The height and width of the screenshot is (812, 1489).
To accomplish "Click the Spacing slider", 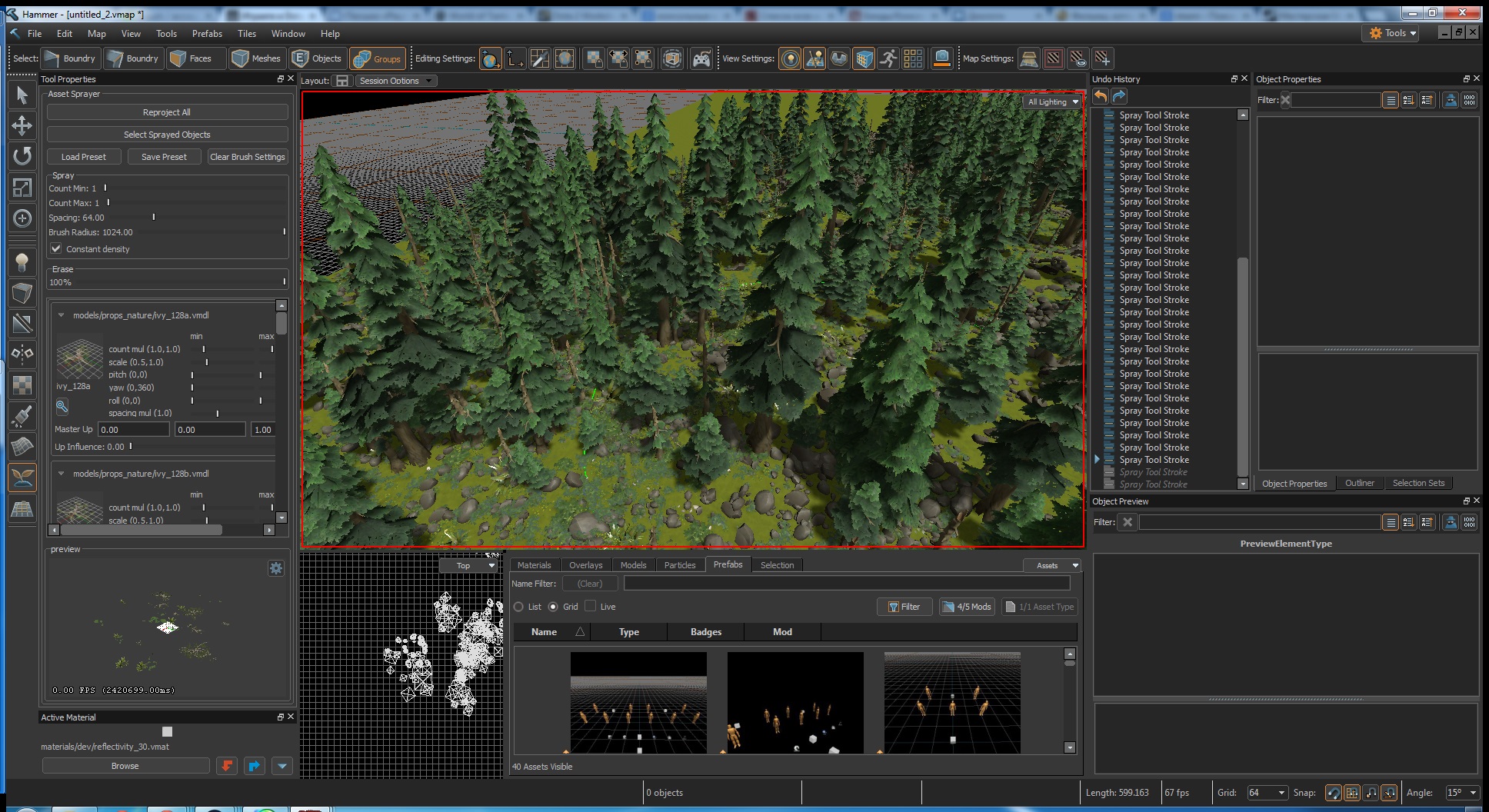I will coord(197,218).
